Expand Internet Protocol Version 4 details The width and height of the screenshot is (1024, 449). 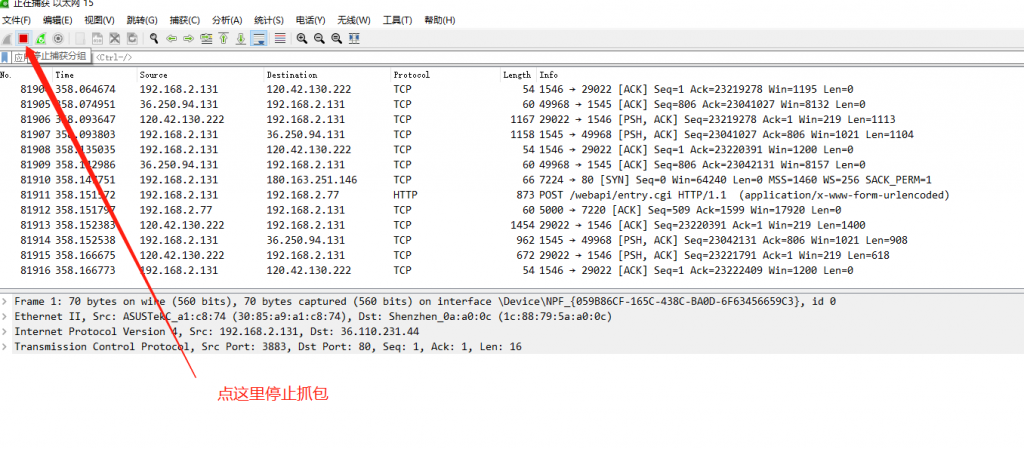pos(5,332)
